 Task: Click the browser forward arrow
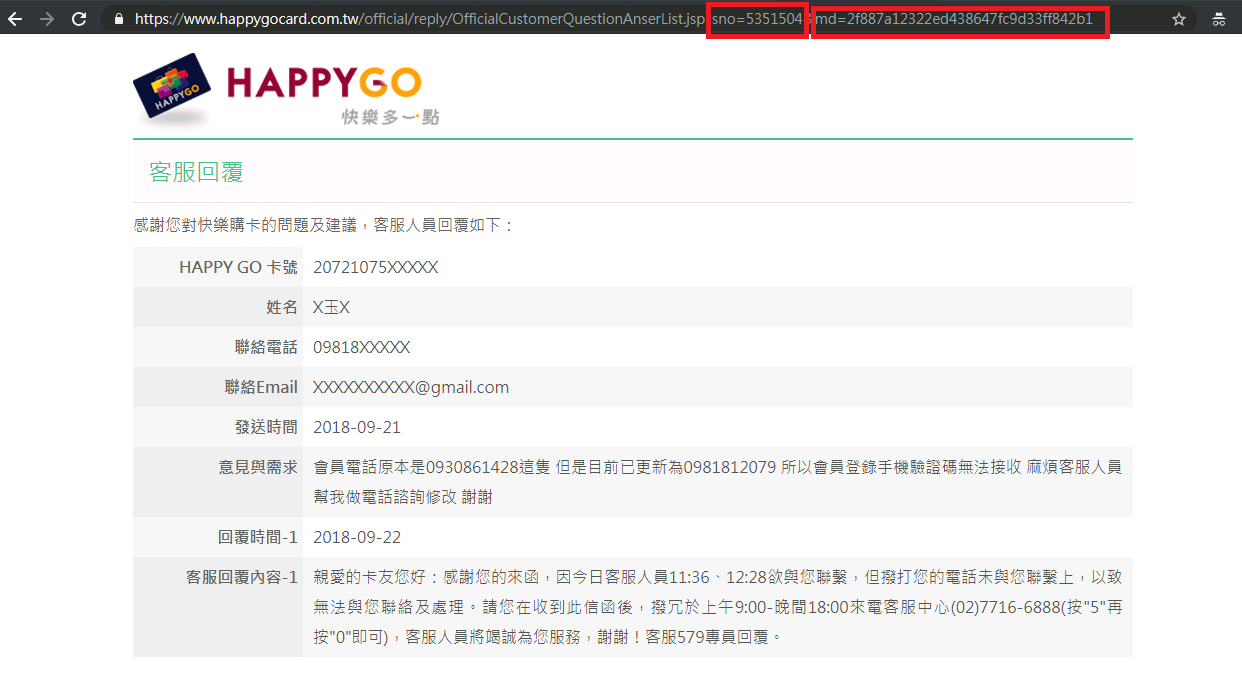[x=47, y=19]
